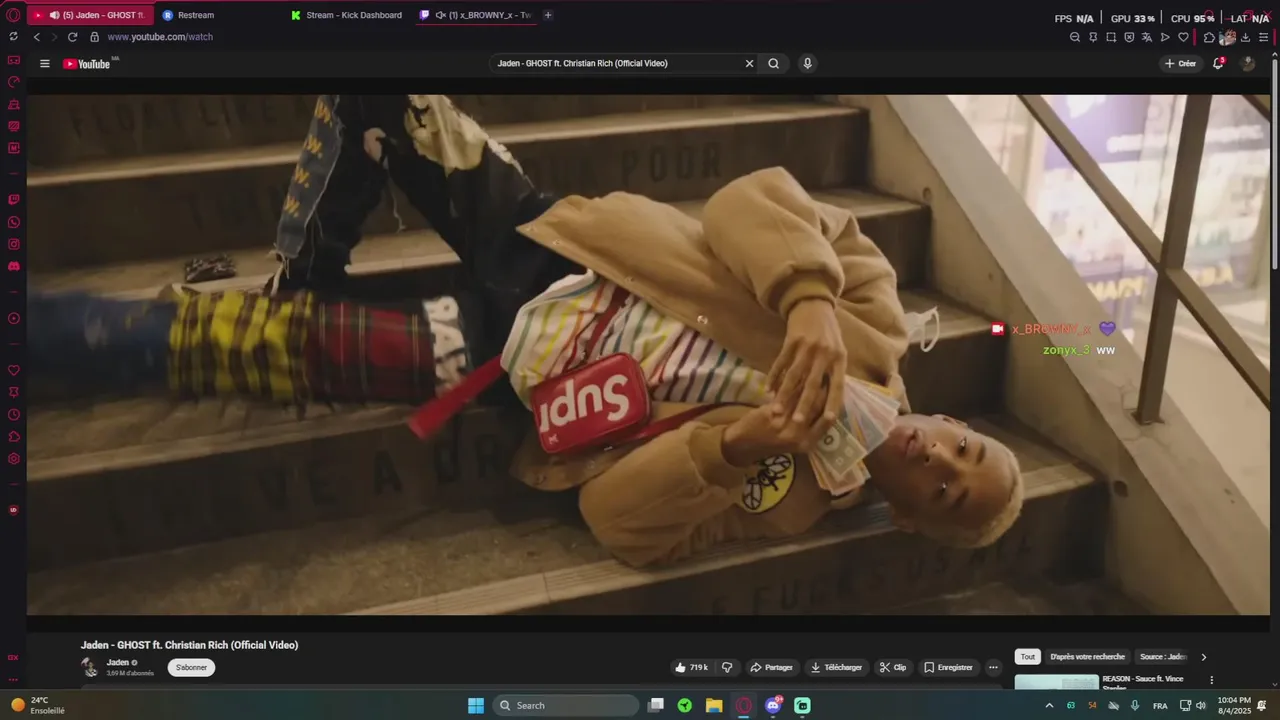Download the video via Télécharger

[837, 667]
